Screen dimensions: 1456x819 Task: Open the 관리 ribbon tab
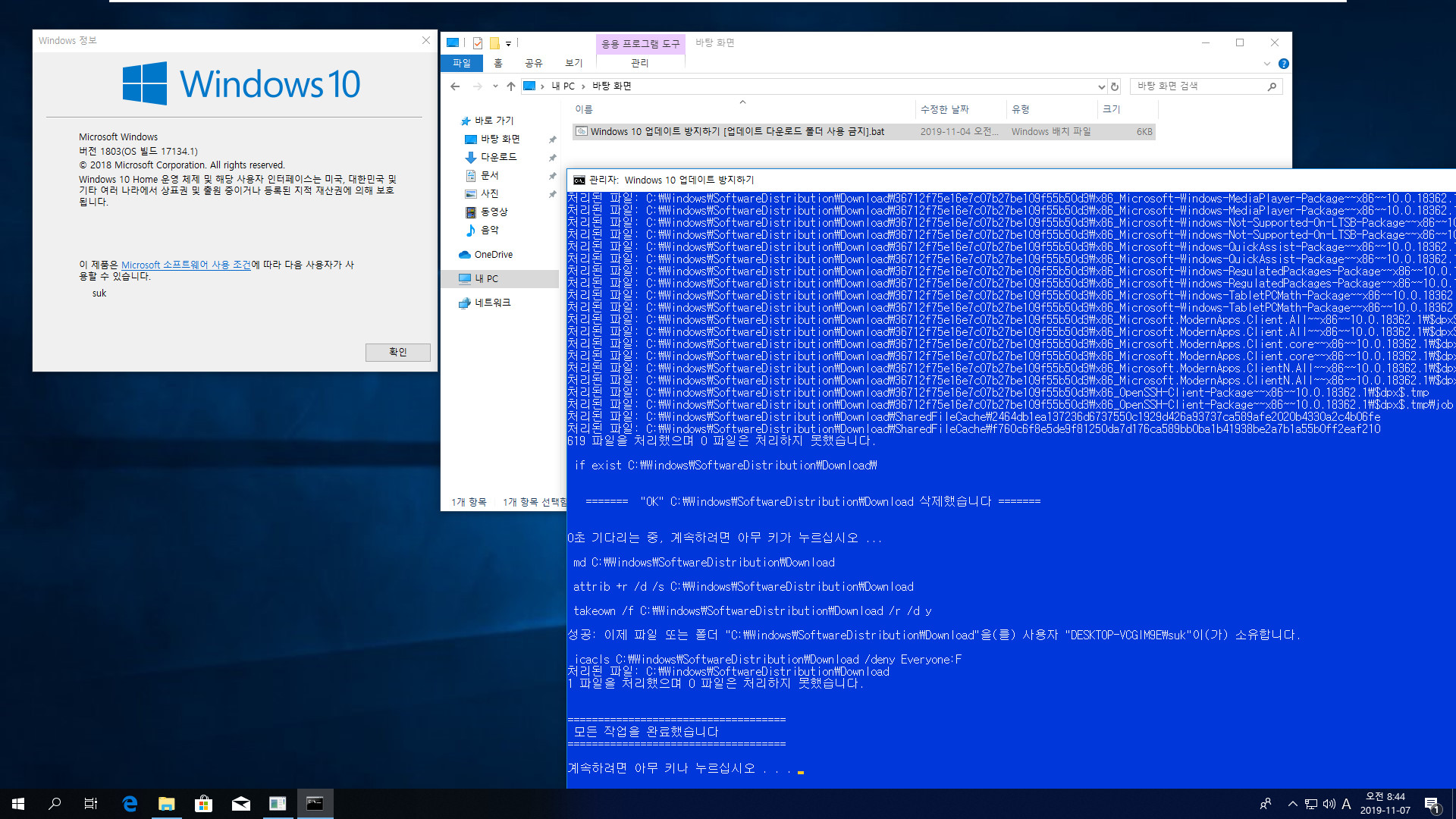[640, 63]
